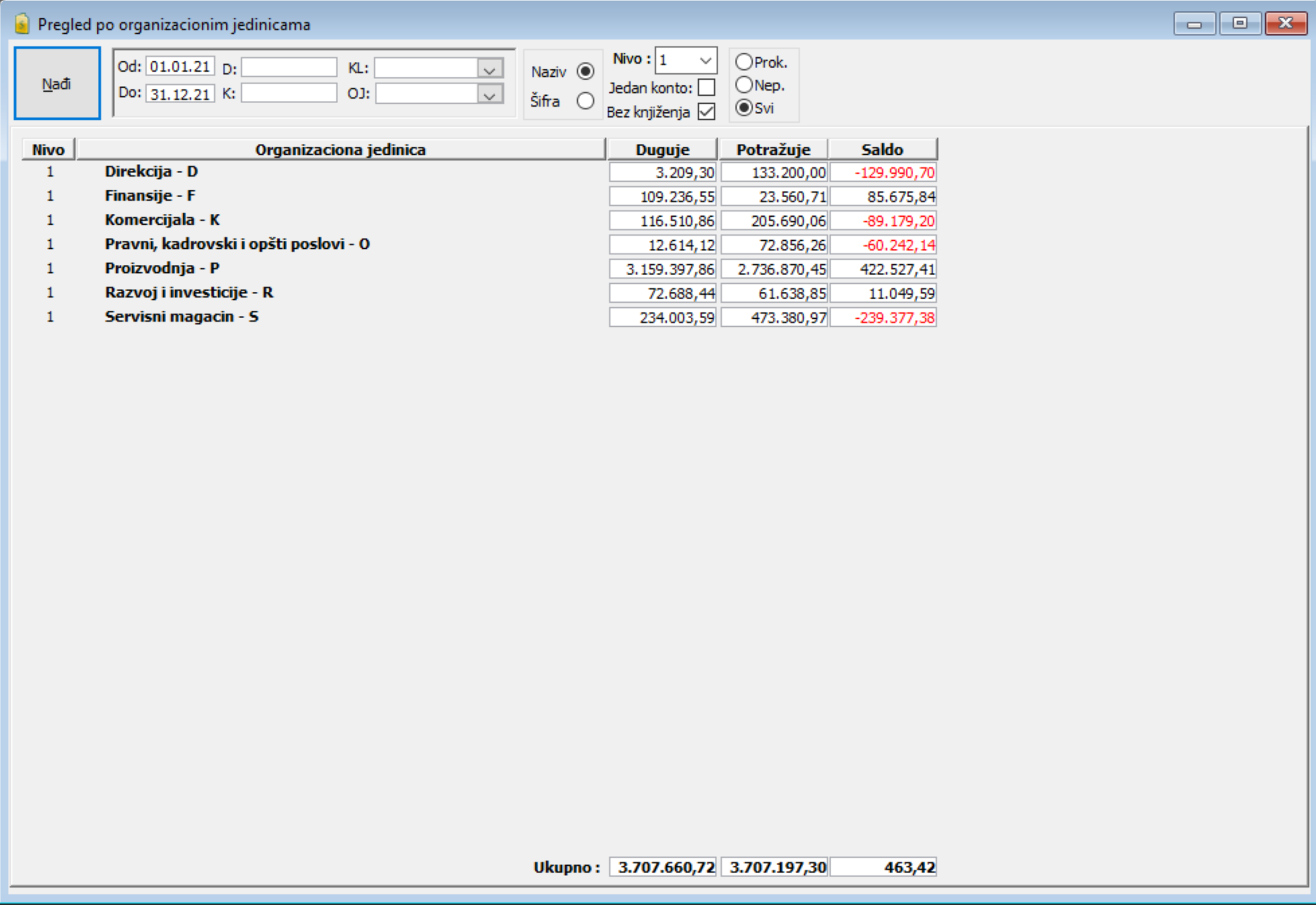Click the Nivo column header
The height and width of the screenshot is (905, 1316).
pyautogui.click(x=48, y=150)
